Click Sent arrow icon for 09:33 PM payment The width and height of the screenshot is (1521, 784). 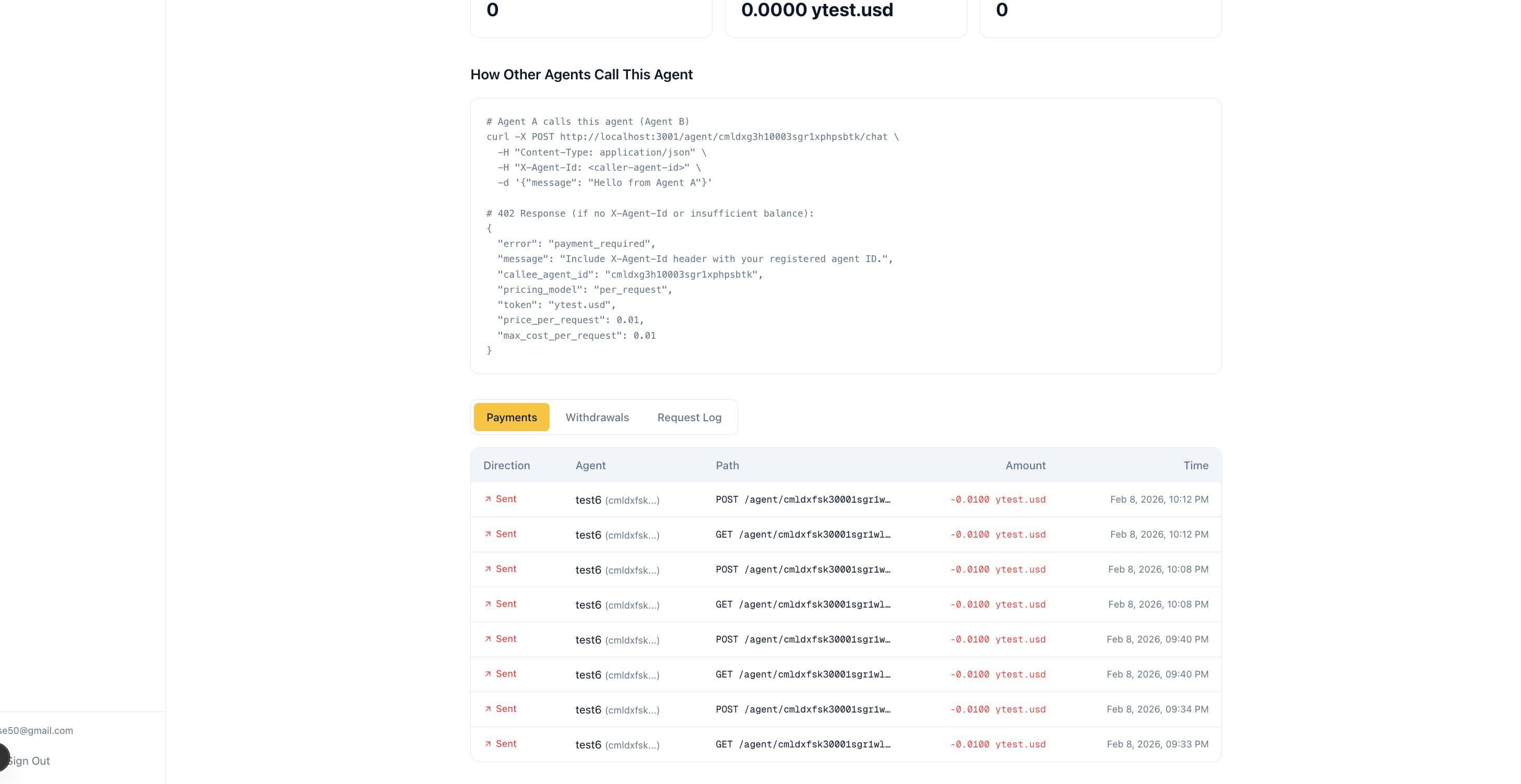(x=489, y=744)
